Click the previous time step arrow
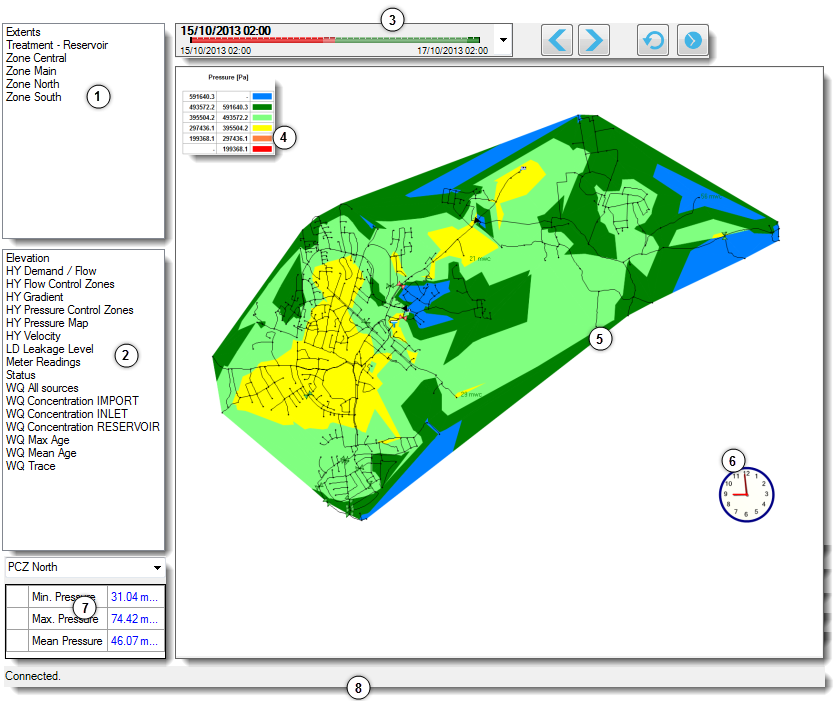This screenshot has height=701, width=836. click(558, 40)
